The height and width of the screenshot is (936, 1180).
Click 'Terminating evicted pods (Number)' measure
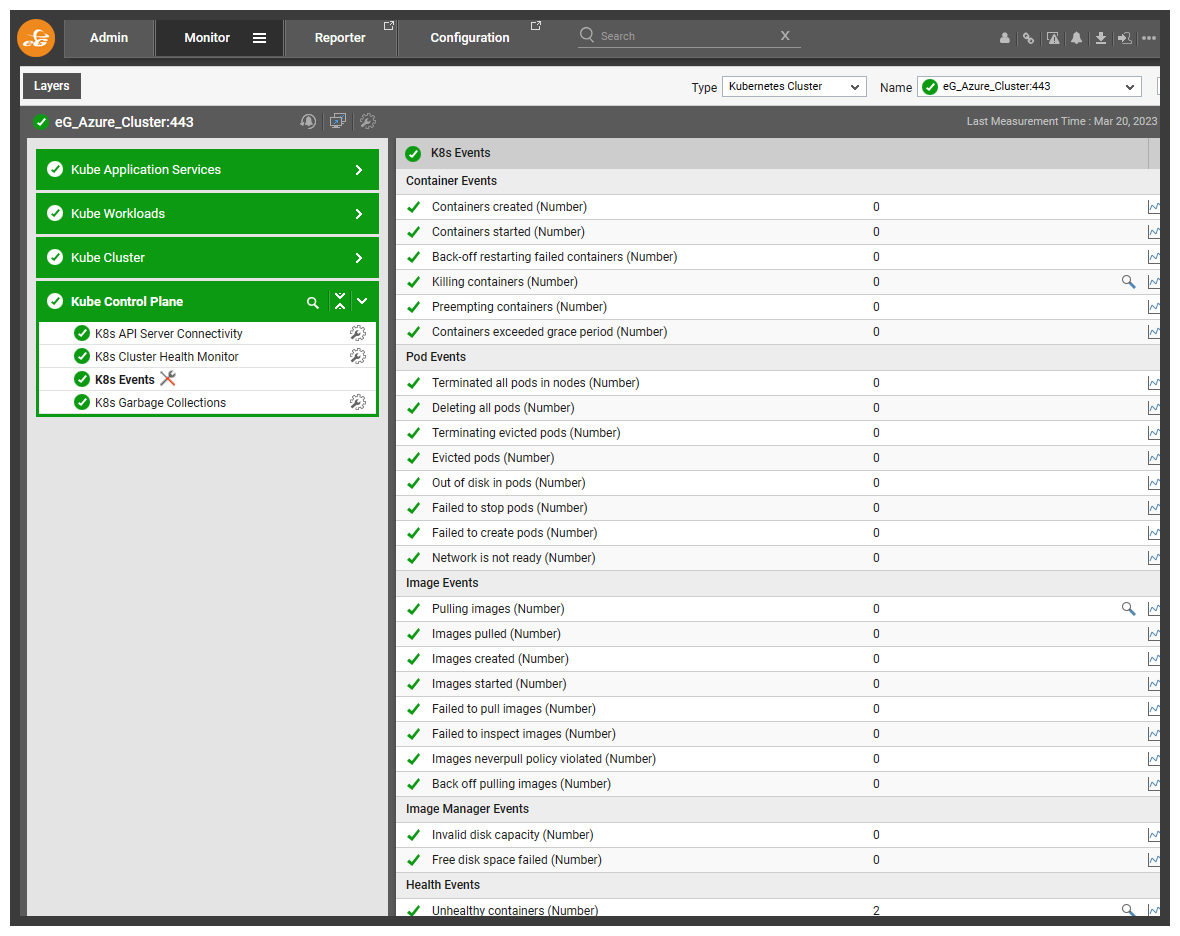(526, 433)
